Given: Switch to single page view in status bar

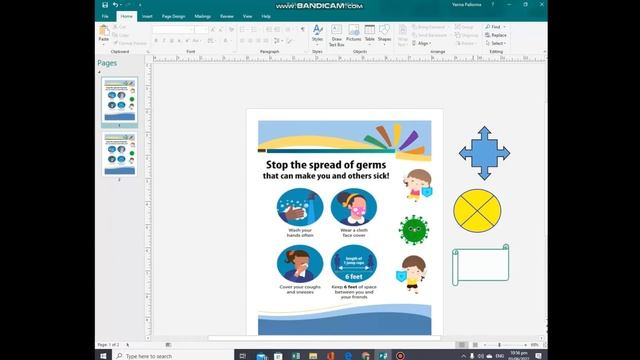Looking at the screenshot, I should 462,345.
